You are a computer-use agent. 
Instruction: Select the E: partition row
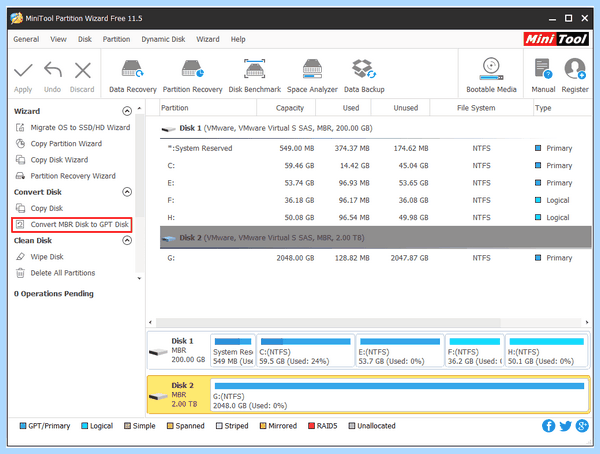click(375, 183)
